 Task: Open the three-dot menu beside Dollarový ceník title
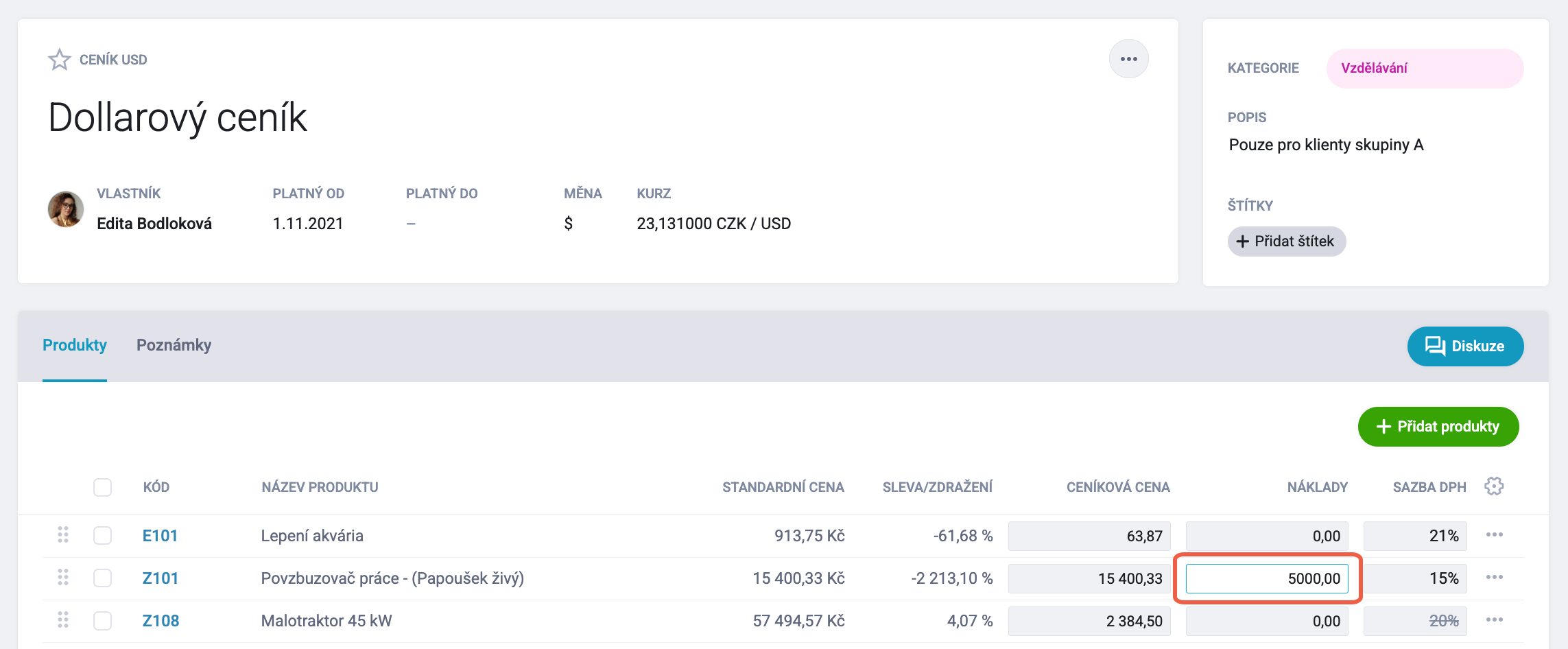1128,59
